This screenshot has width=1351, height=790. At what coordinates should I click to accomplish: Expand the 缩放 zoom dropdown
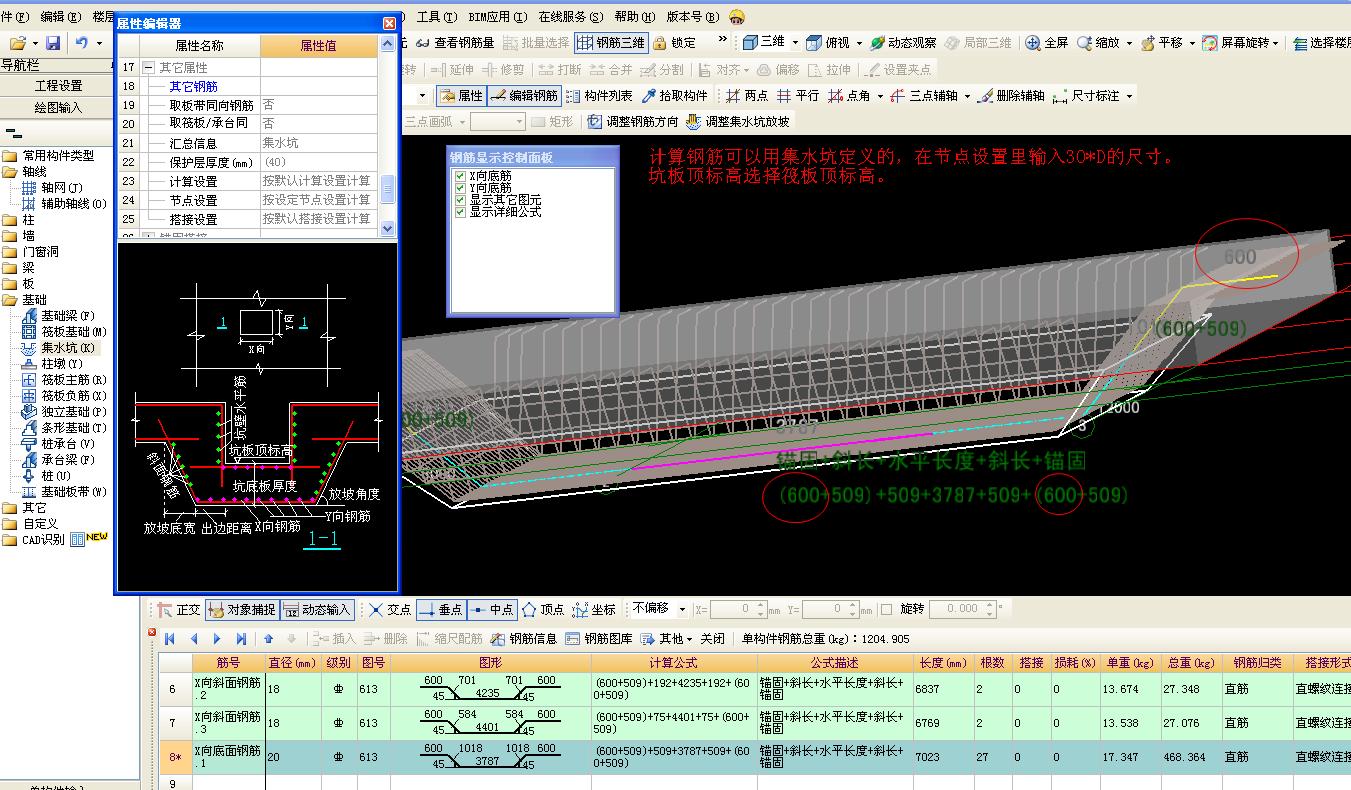pyautogui.click(x=1129, y=43)
